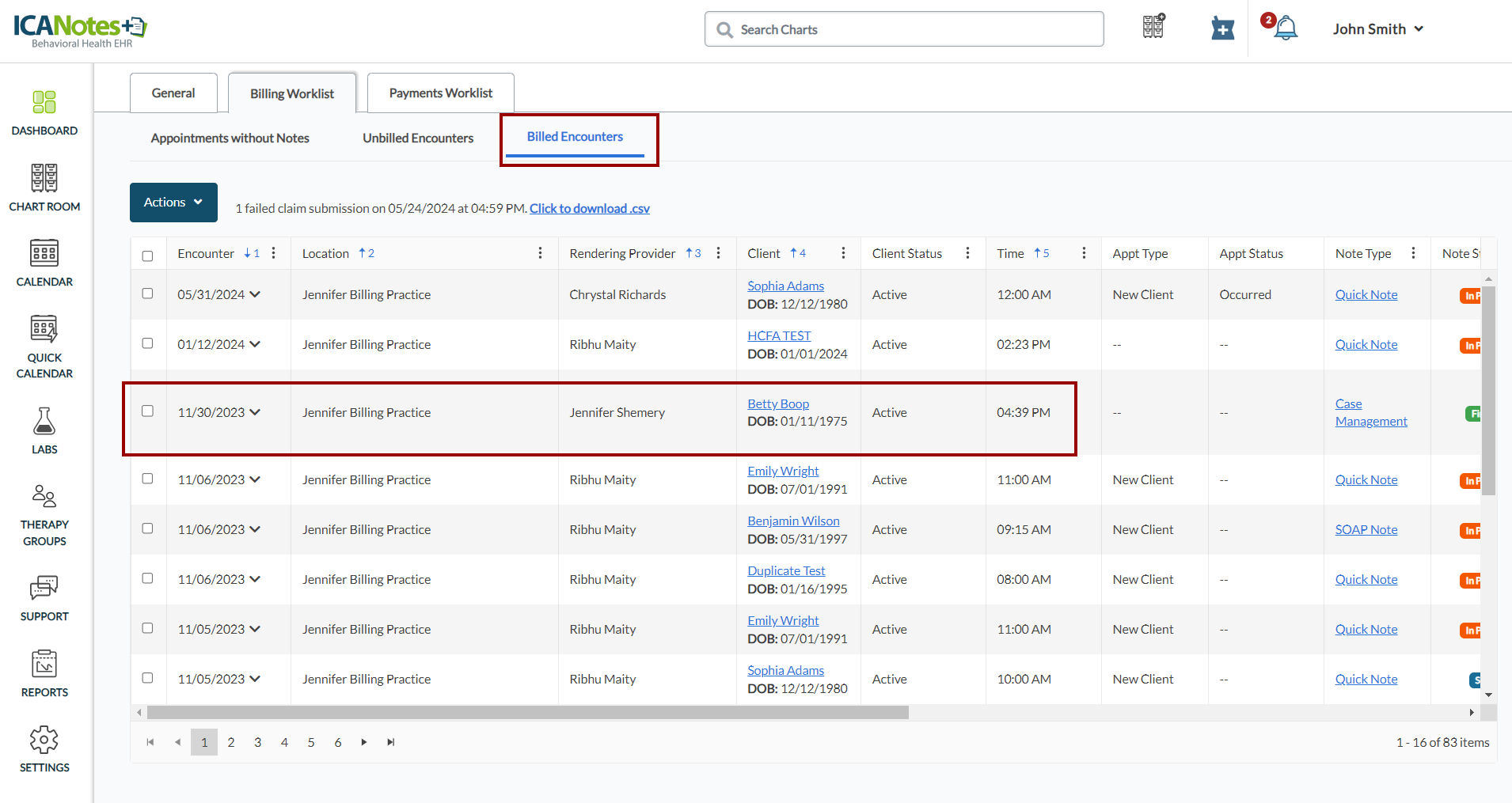The image size is (1512, 803).
Task: Switch to Unbilled Encounters sub-tab
Action: tap(418, 138)
